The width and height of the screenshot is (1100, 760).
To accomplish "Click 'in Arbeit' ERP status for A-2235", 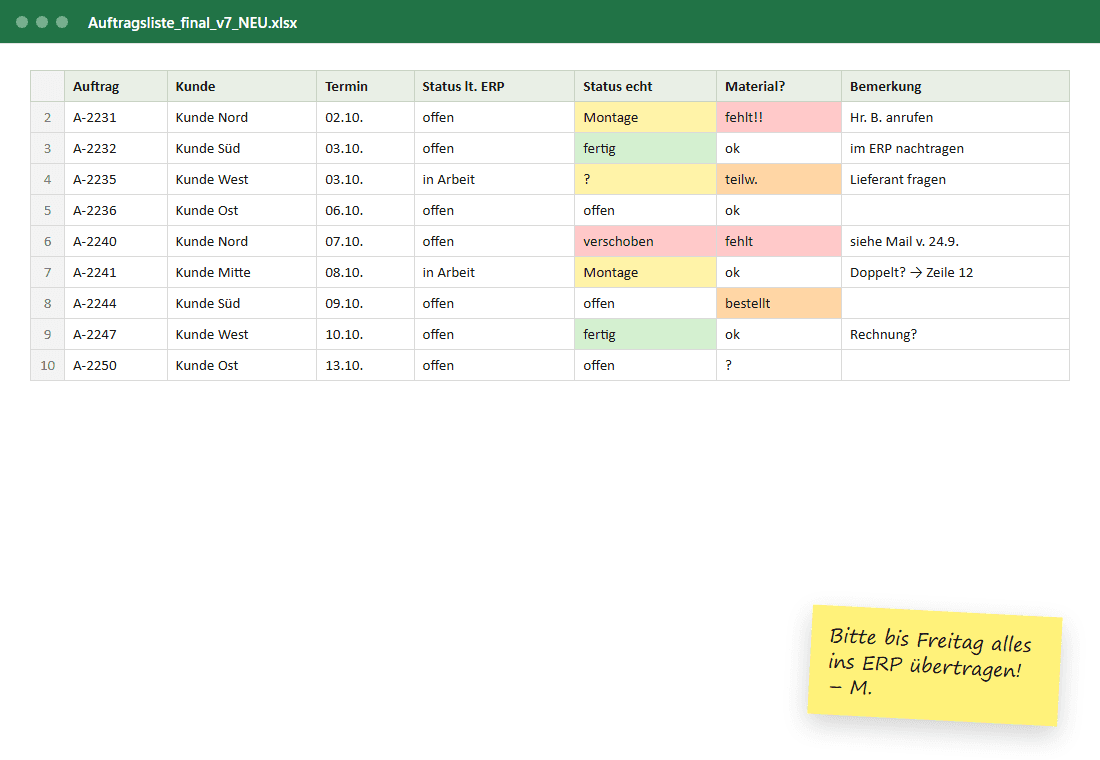I will 495,180.
